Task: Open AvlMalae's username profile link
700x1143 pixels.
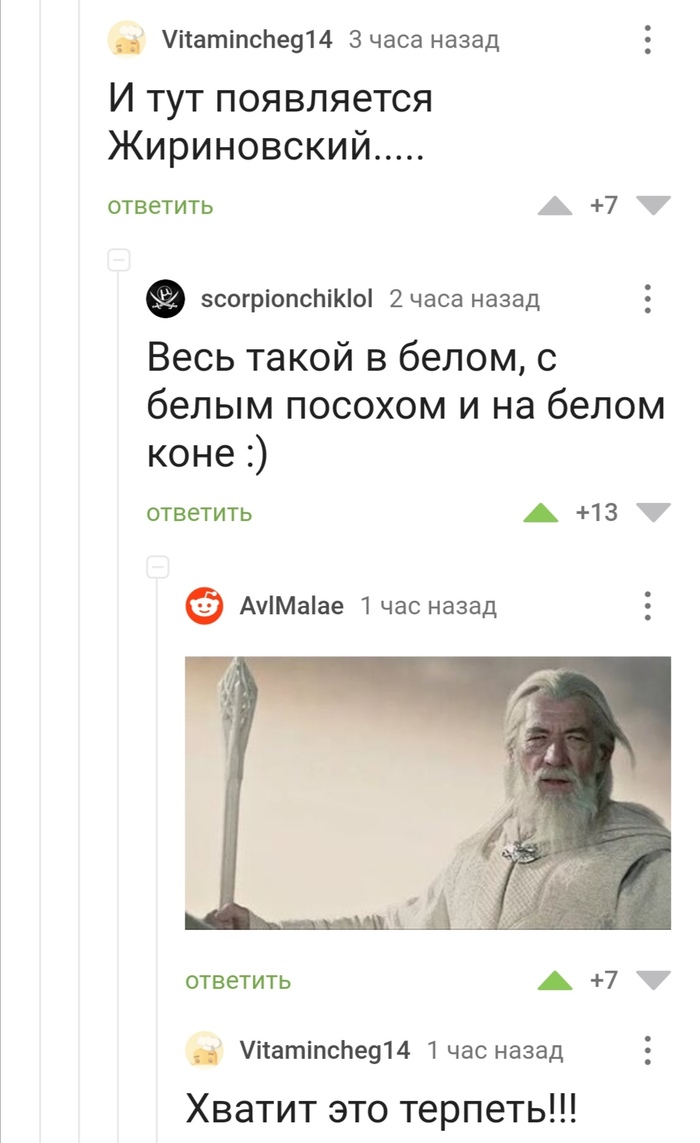Action: coord(292,606)
